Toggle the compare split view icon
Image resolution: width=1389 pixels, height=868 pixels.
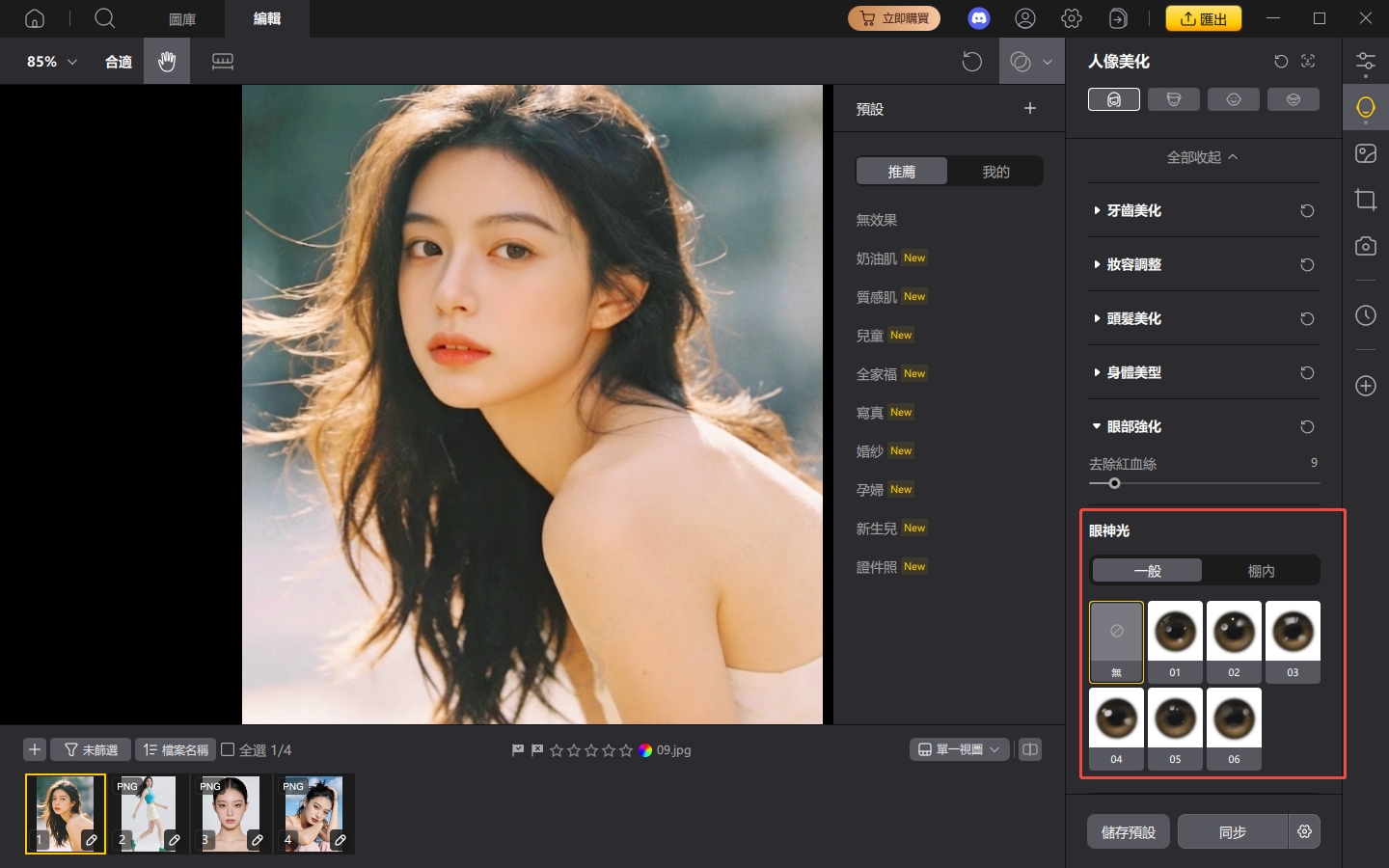pyautogui.click(x=1030, y=749)
